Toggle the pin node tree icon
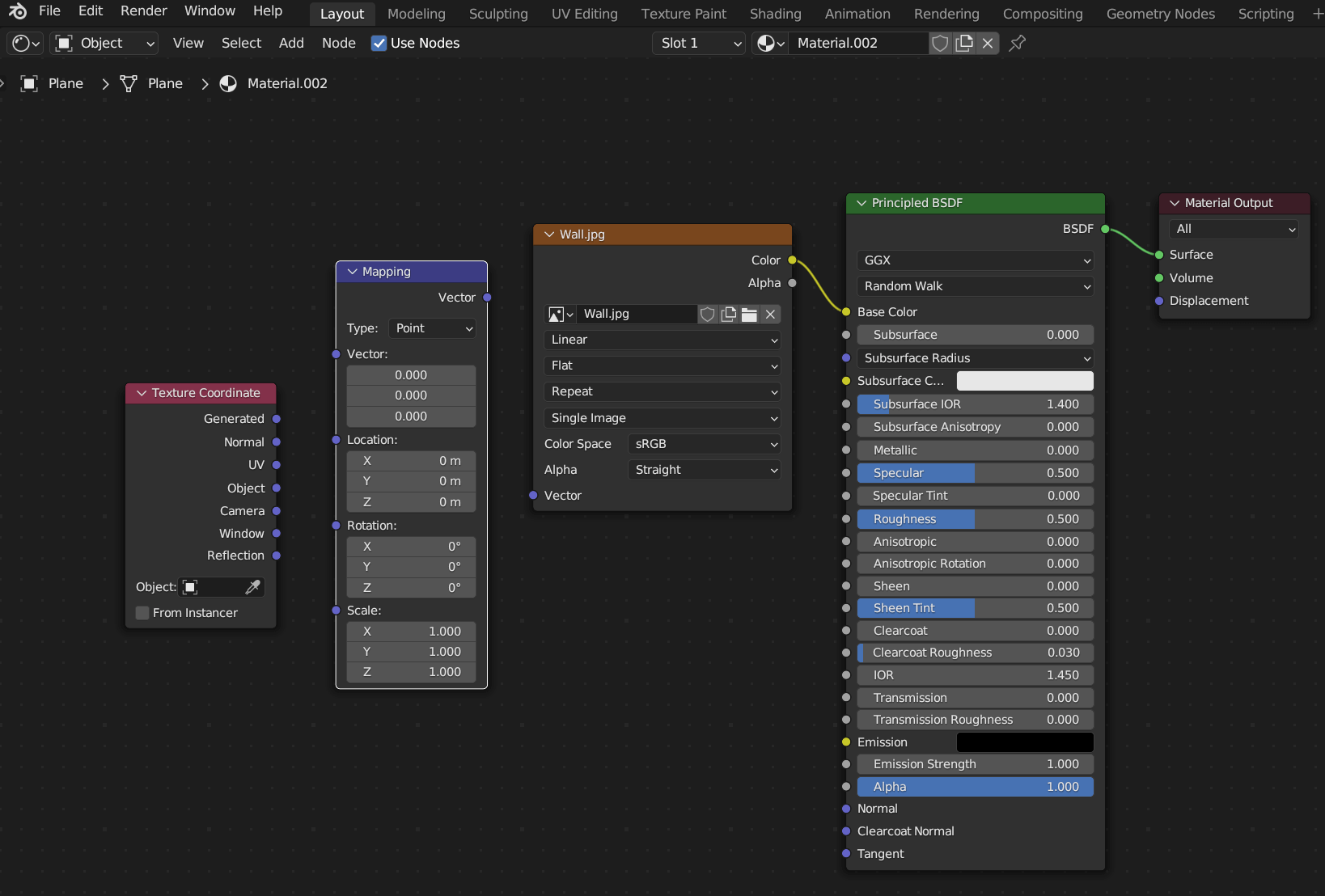The image size is (1325, 896). (x=1018, y=43)
